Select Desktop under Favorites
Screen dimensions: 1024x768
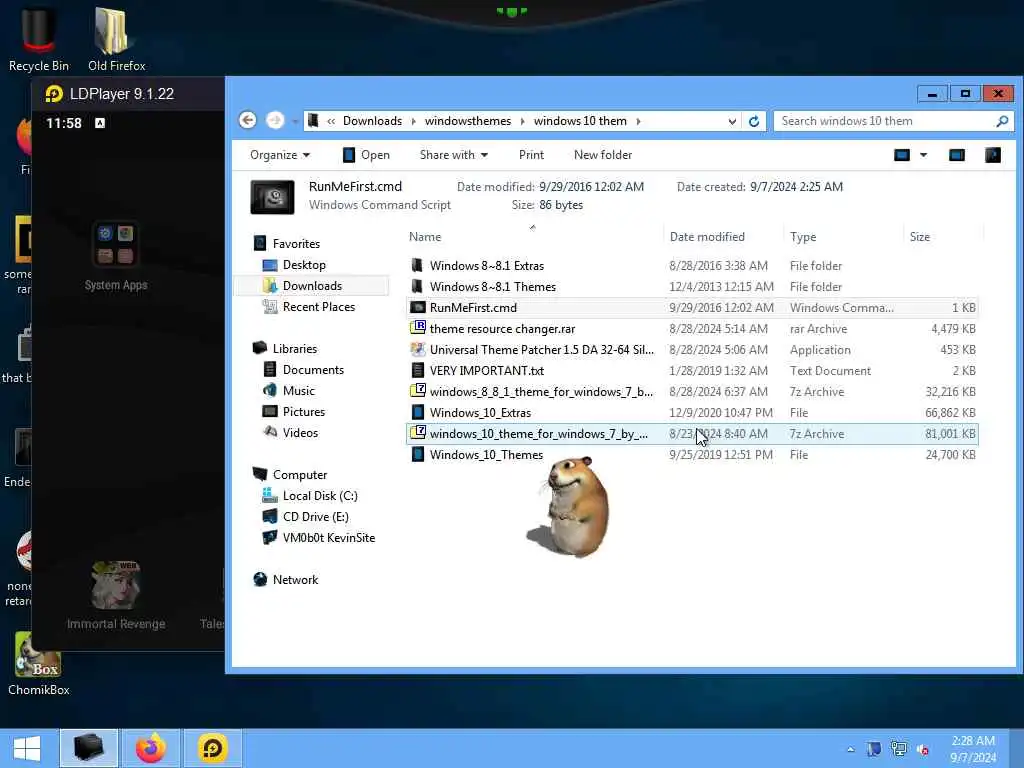[304, 264]
